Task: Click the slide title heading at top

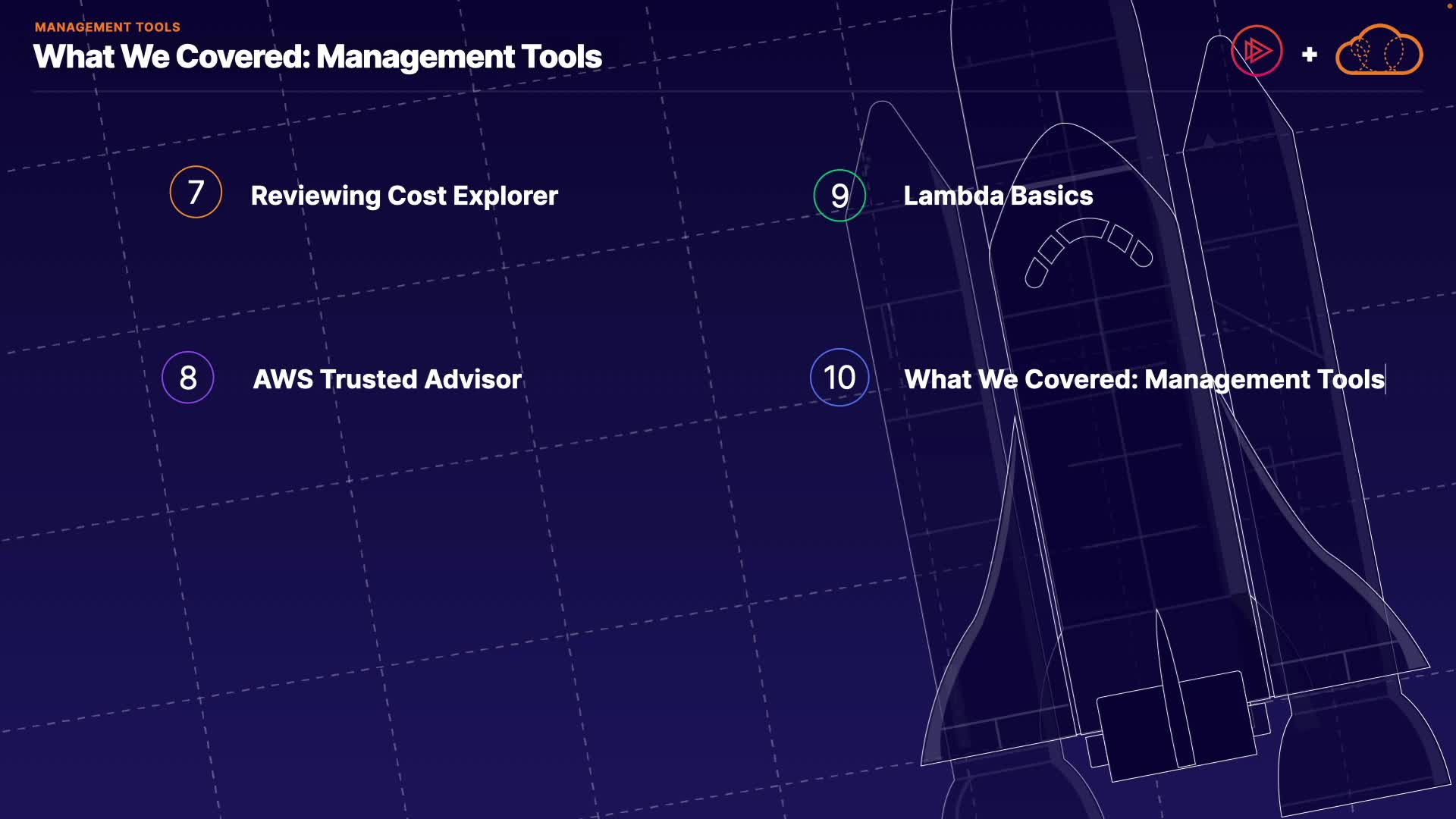Action: tap(317, 57)
